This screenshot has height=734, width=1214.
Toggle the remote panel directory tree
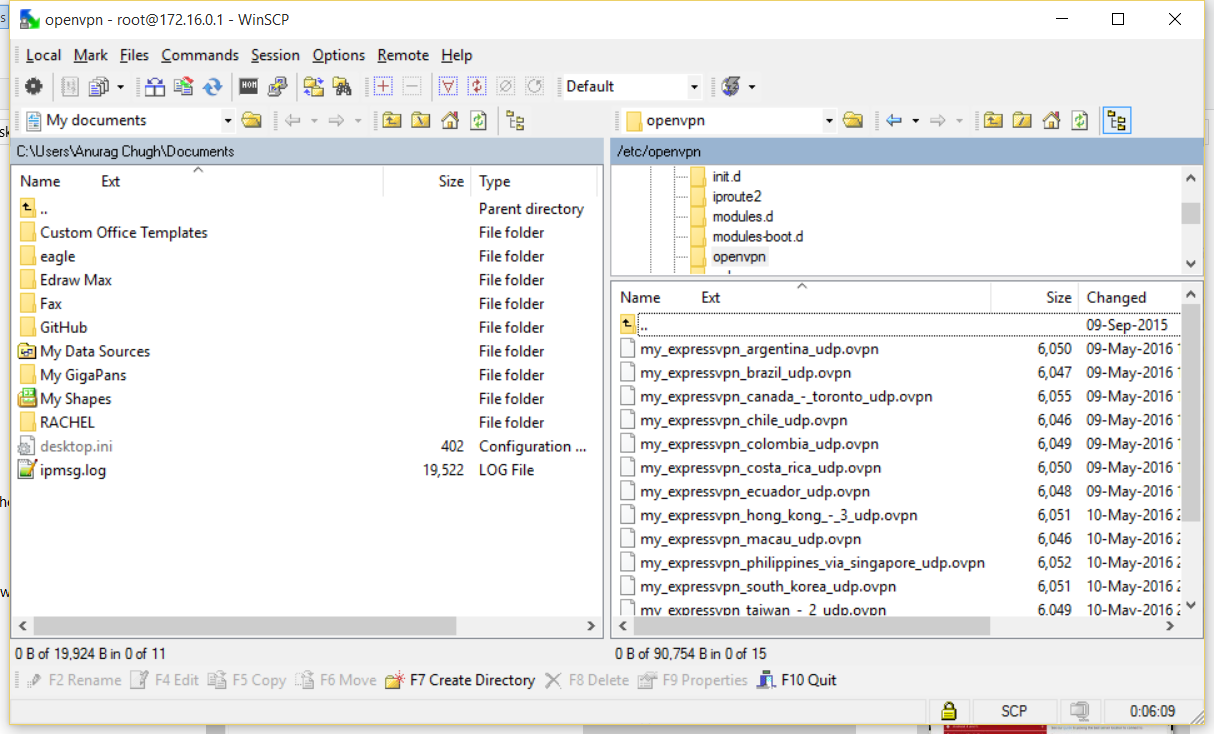tap(1117, 121)
